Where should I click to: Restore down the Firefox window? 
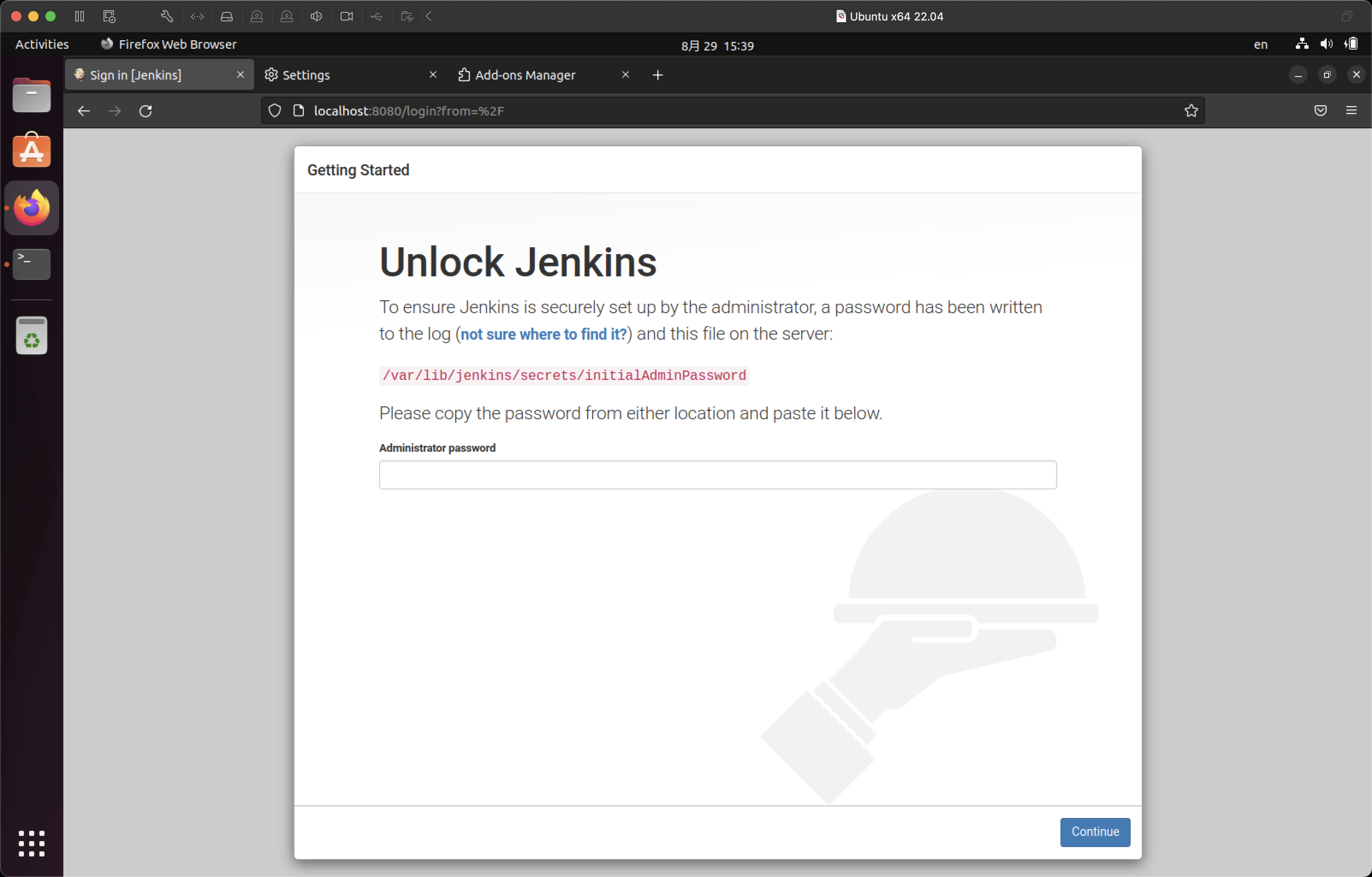pos(1327,75)
